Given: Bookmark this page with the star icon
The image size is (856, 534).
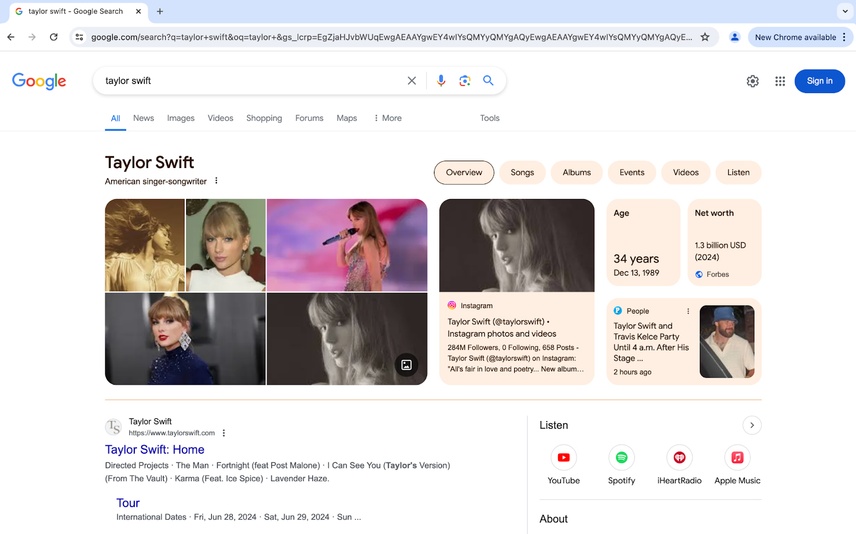Looking at the screenshot, I should [x=705, y=37].
